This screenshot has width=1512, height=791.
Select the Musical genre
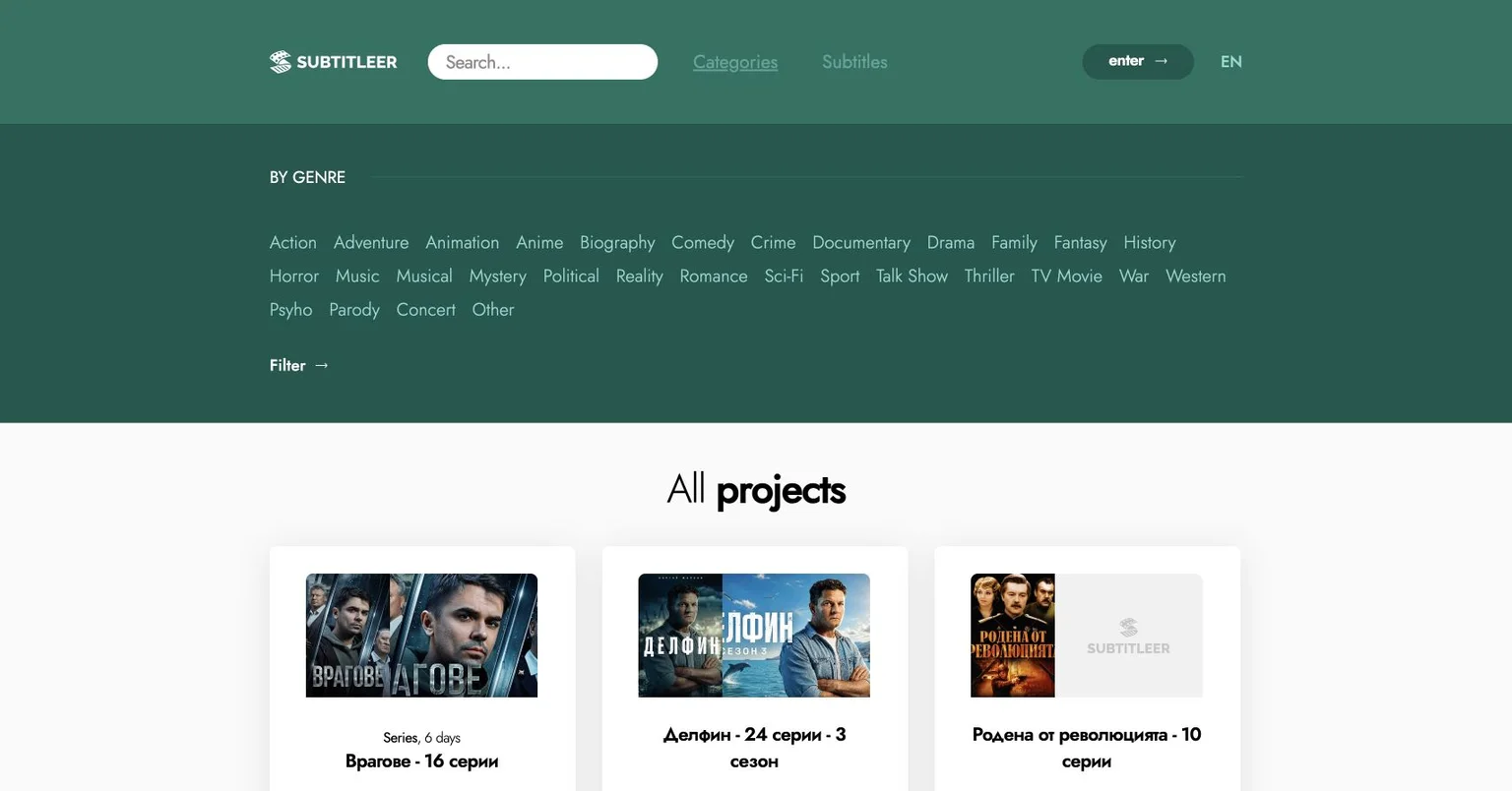tap(424, 275)
